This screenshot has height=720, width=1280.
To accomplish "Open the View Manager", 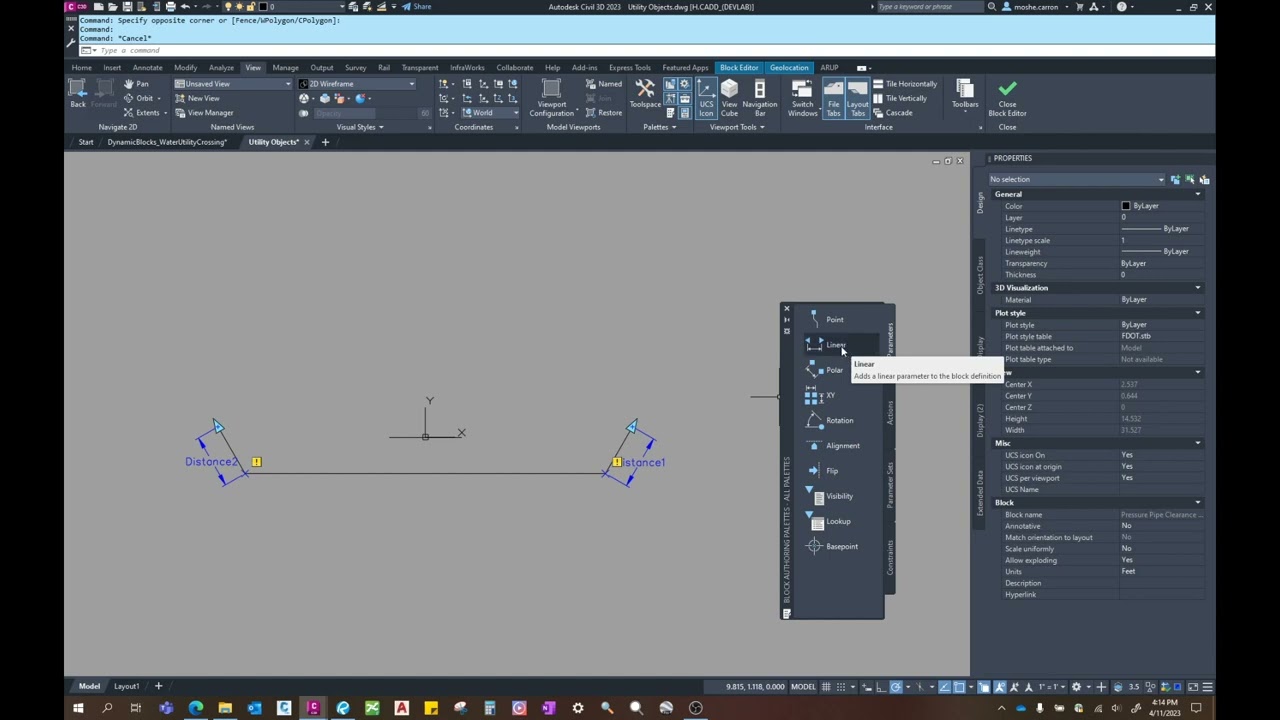I will [x=204, y=112].
